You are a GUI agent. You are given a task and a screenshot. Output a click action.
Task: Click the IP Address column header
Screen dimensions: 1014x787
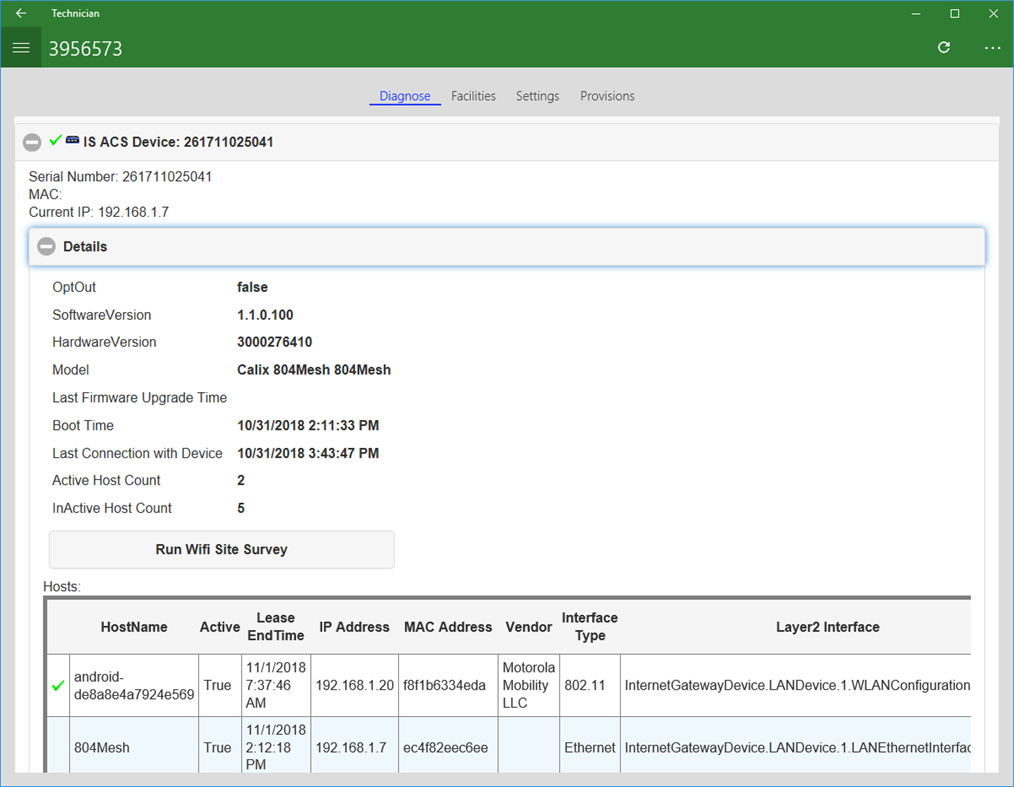(x=354, y=627)
